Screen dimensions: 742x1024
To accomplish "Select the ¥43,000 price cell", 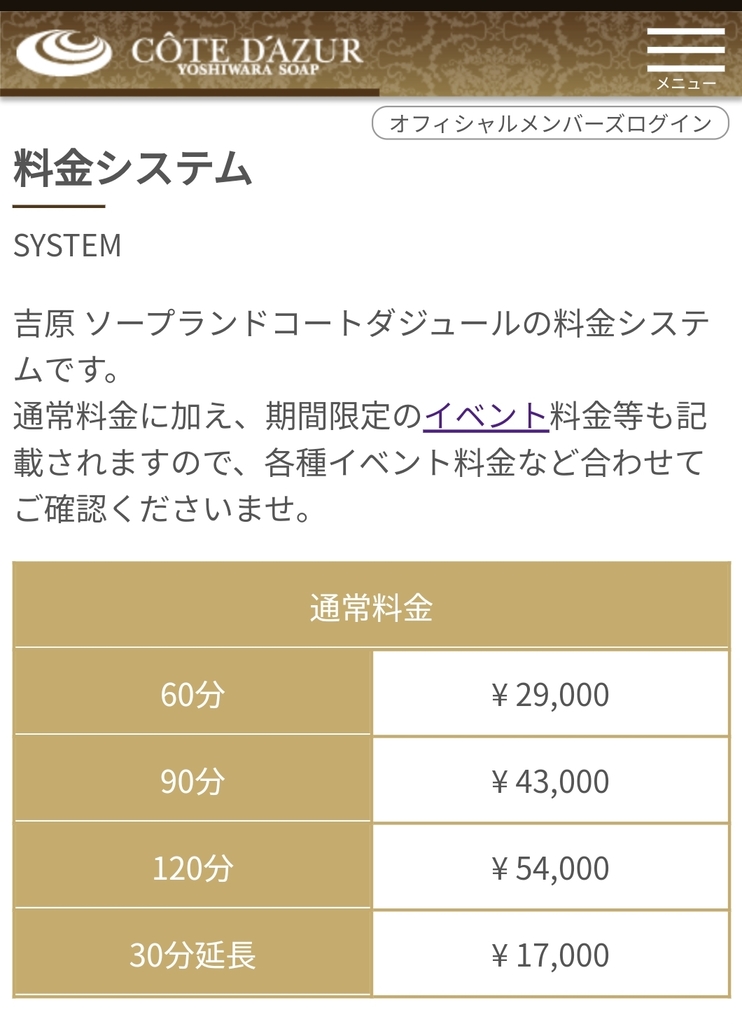I will pyautogui.click(x=550, y=781).
